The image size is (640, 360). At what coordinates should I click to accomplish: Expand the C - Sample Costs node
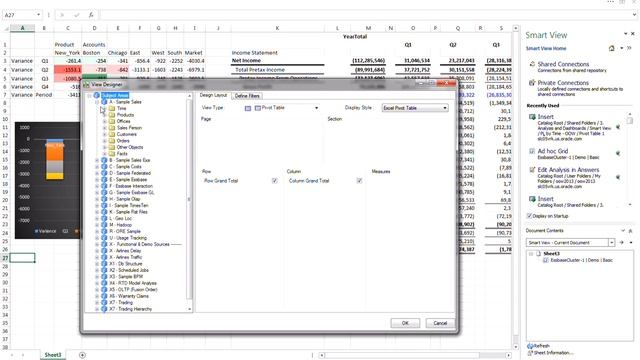(x=97, y=167)
